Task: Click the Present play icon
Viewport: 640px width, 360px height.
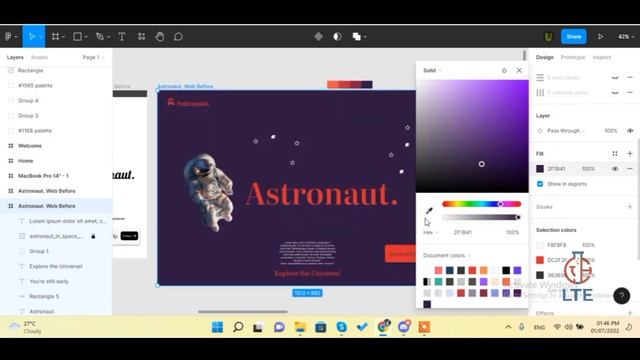Action: tap(600, 37)
